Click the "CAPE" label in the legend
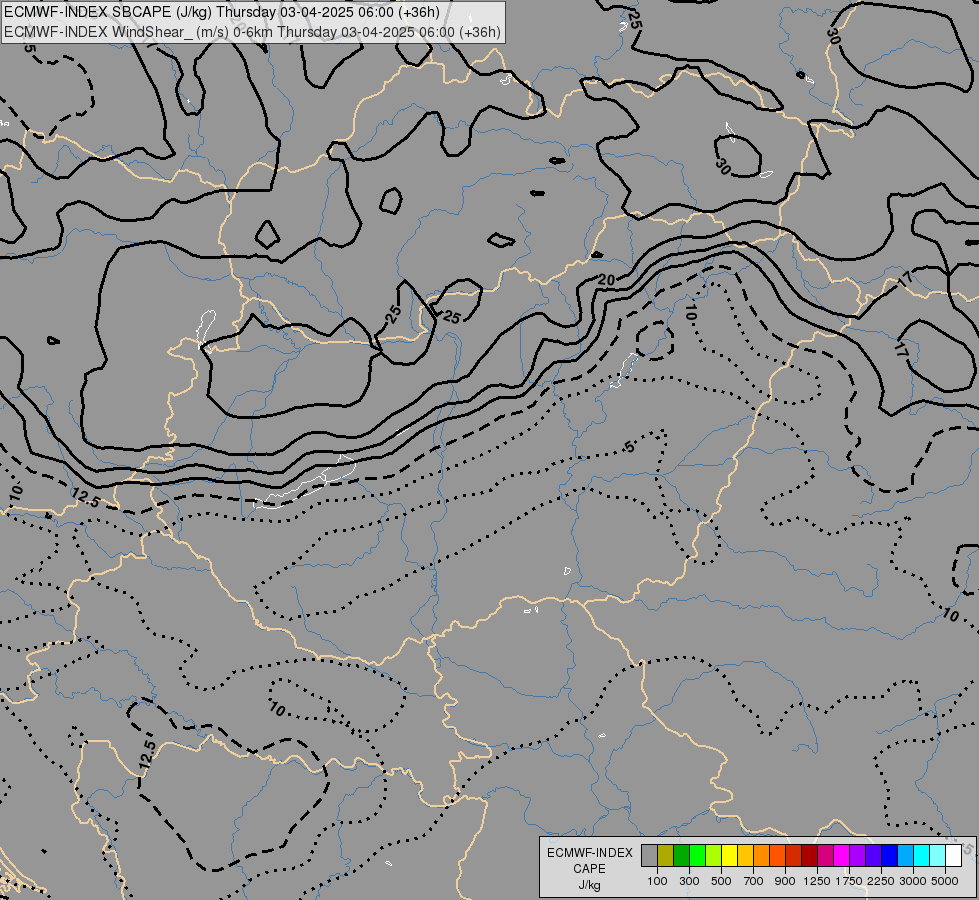Viewport: 979px width, 900px height. [589, 869]
